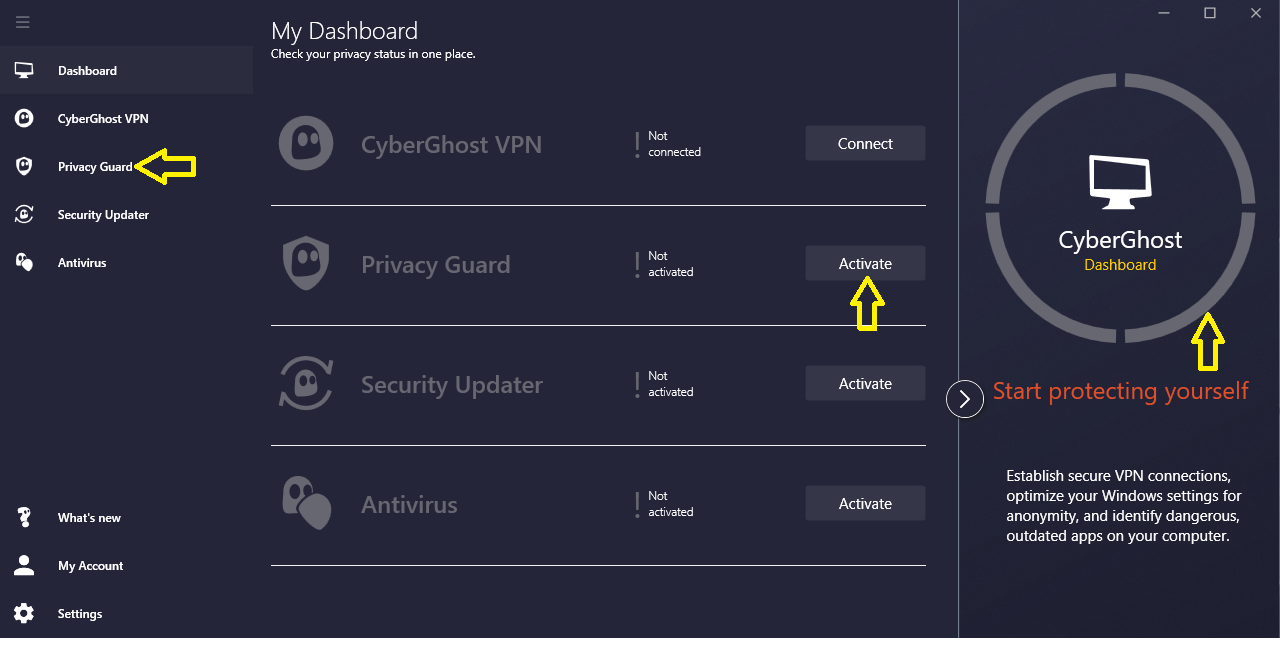Viewport: 1280px width, 652px height.
Task: Click the large Security Updater logo
Action: (306, 384)
